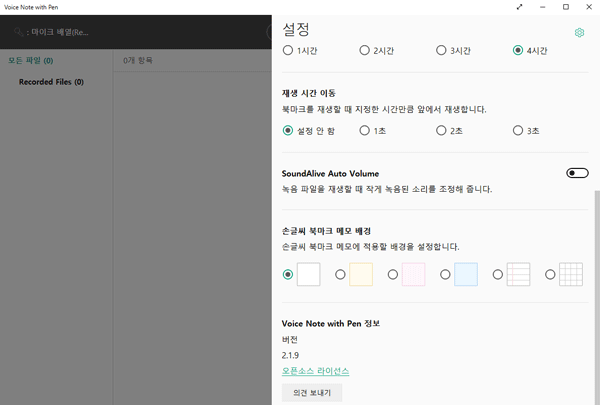This screenshot has width=600, height=405.
Task: Toggle SoundAlive Auto Volume switch
Action: coord(577,173)
